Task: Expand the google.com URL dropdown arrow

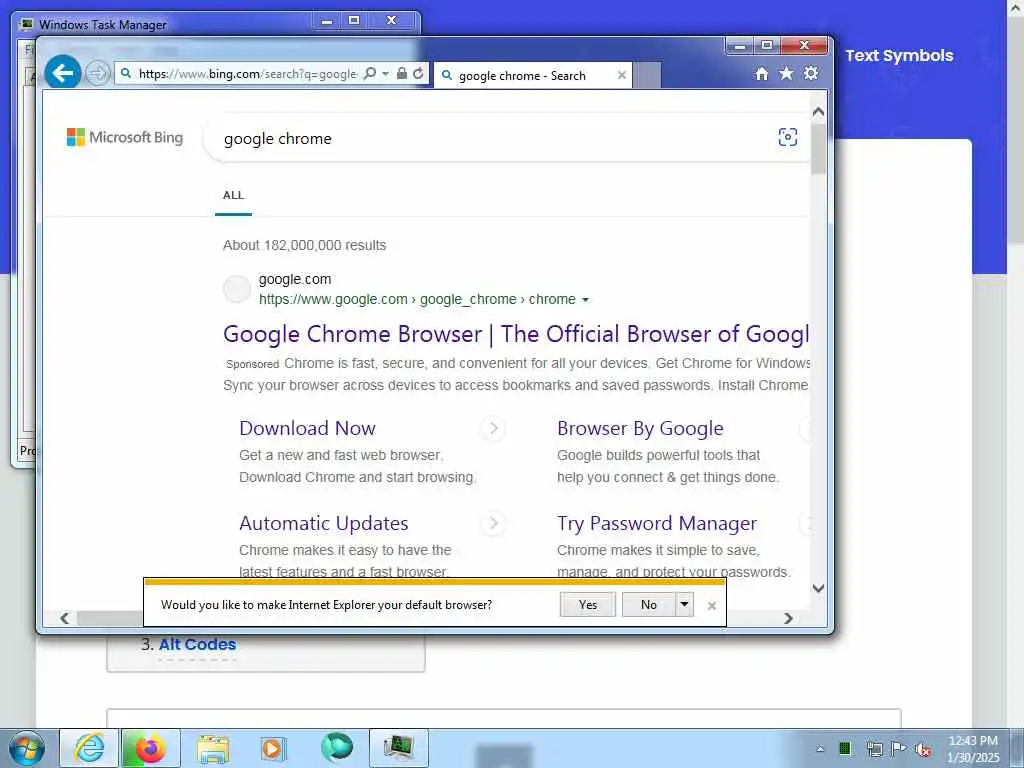Action: pyautogui.click(x=585, y=300)
